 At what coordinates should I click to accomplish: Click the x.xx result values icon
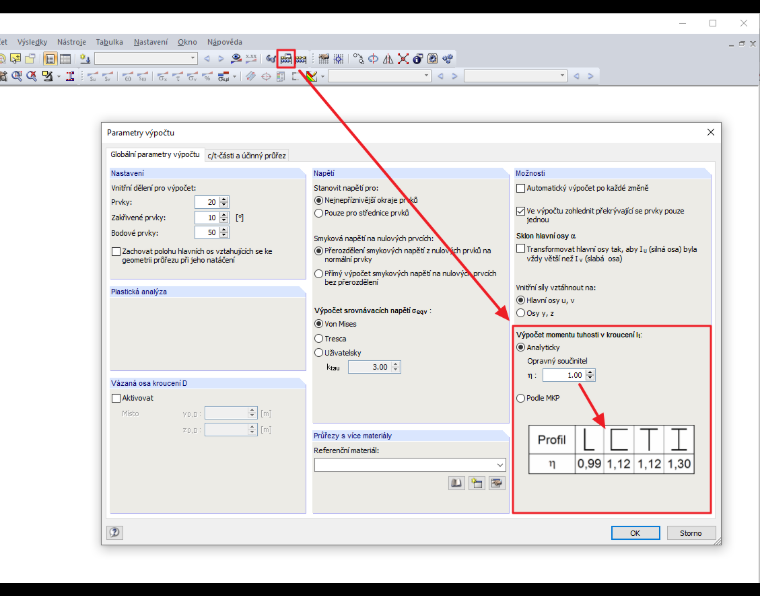click(x=251, y=59)
